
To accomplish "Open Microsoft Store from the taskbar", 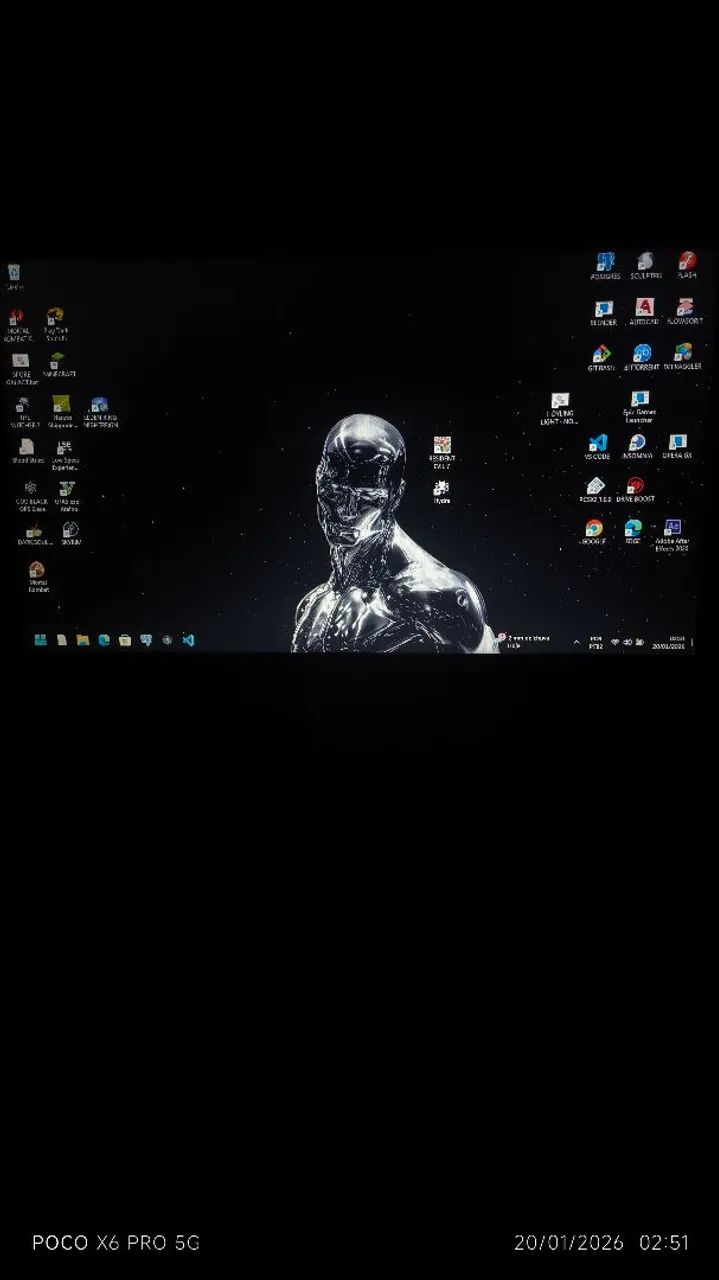I will pos(125,640).
